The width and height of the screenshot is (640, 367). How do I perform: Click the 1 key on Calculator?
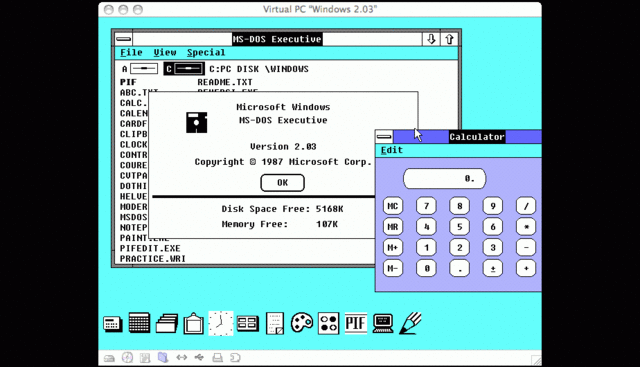pyautogui.click(x=426, y=247)
